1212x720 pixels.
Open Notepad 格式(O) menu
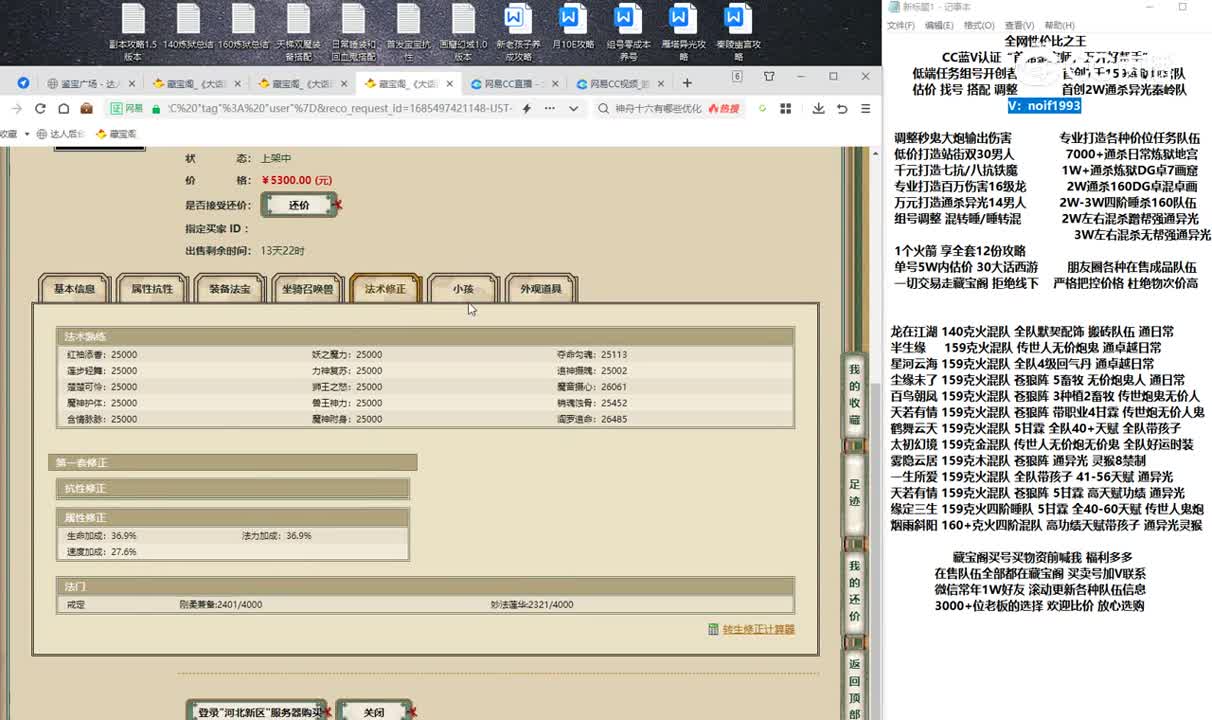point(979,25)
